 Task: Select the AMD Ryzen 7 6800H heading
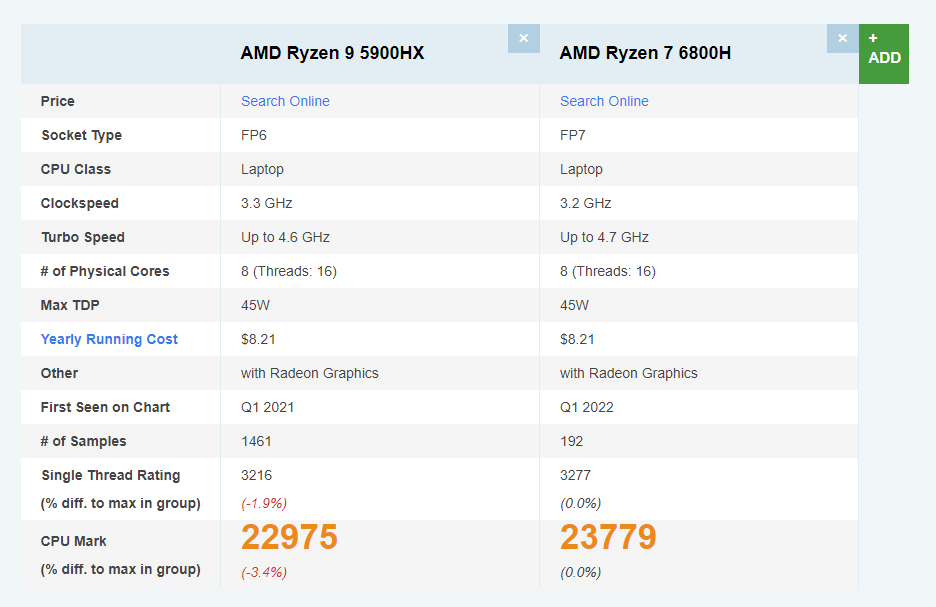pos(645,53)
